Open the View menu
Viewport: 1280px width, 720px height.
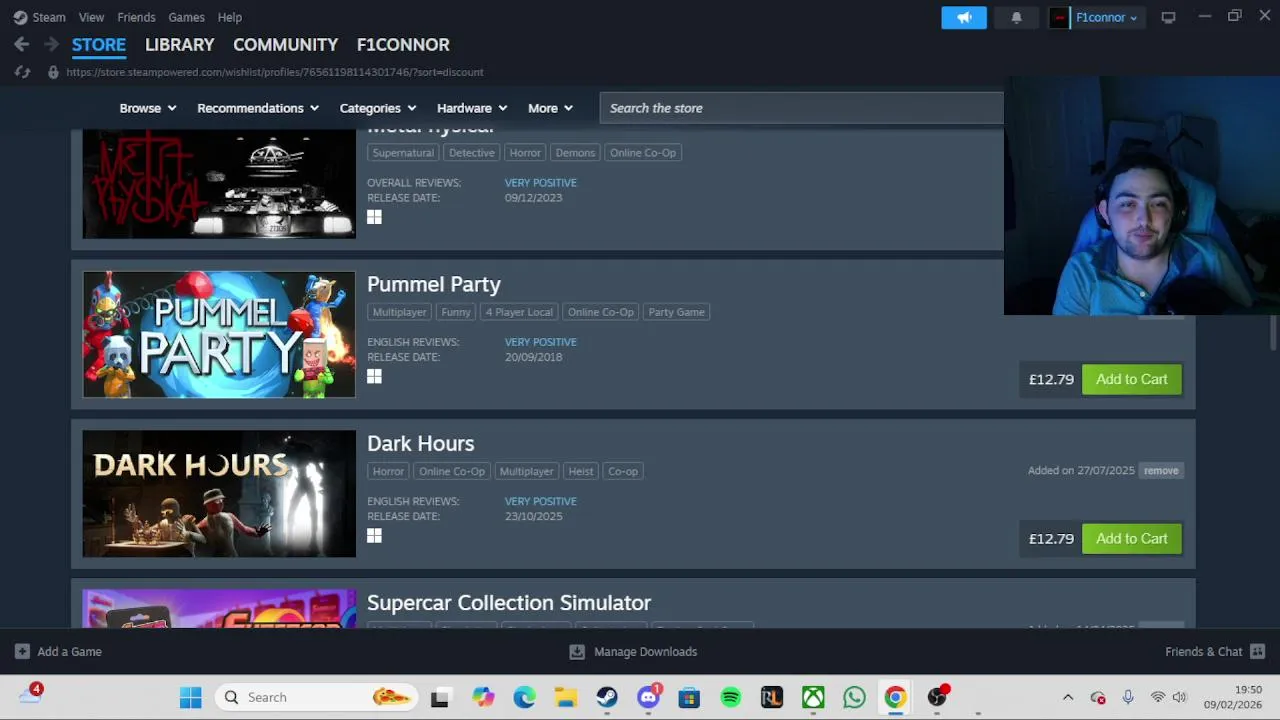[91, 17]
